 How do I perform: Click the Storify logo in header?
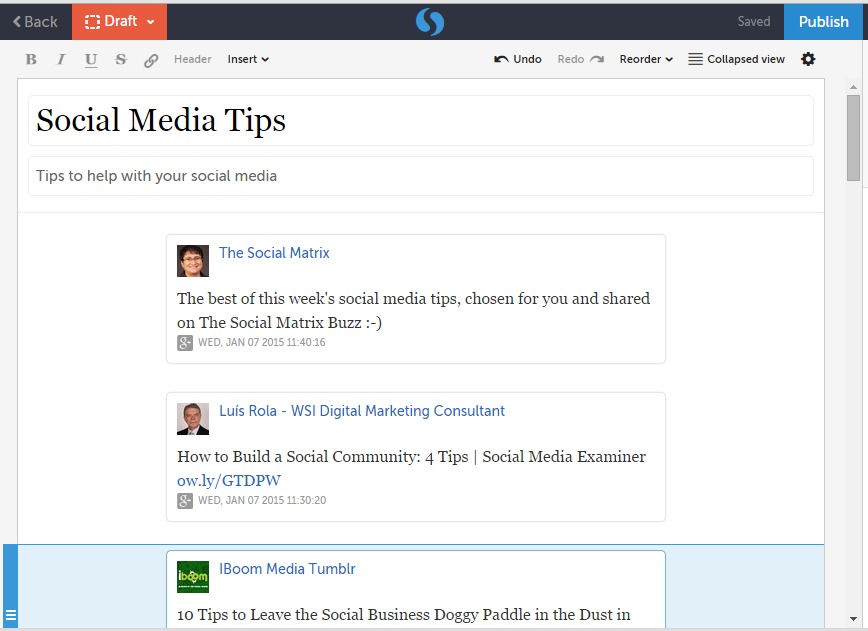(x=429, y=21)
